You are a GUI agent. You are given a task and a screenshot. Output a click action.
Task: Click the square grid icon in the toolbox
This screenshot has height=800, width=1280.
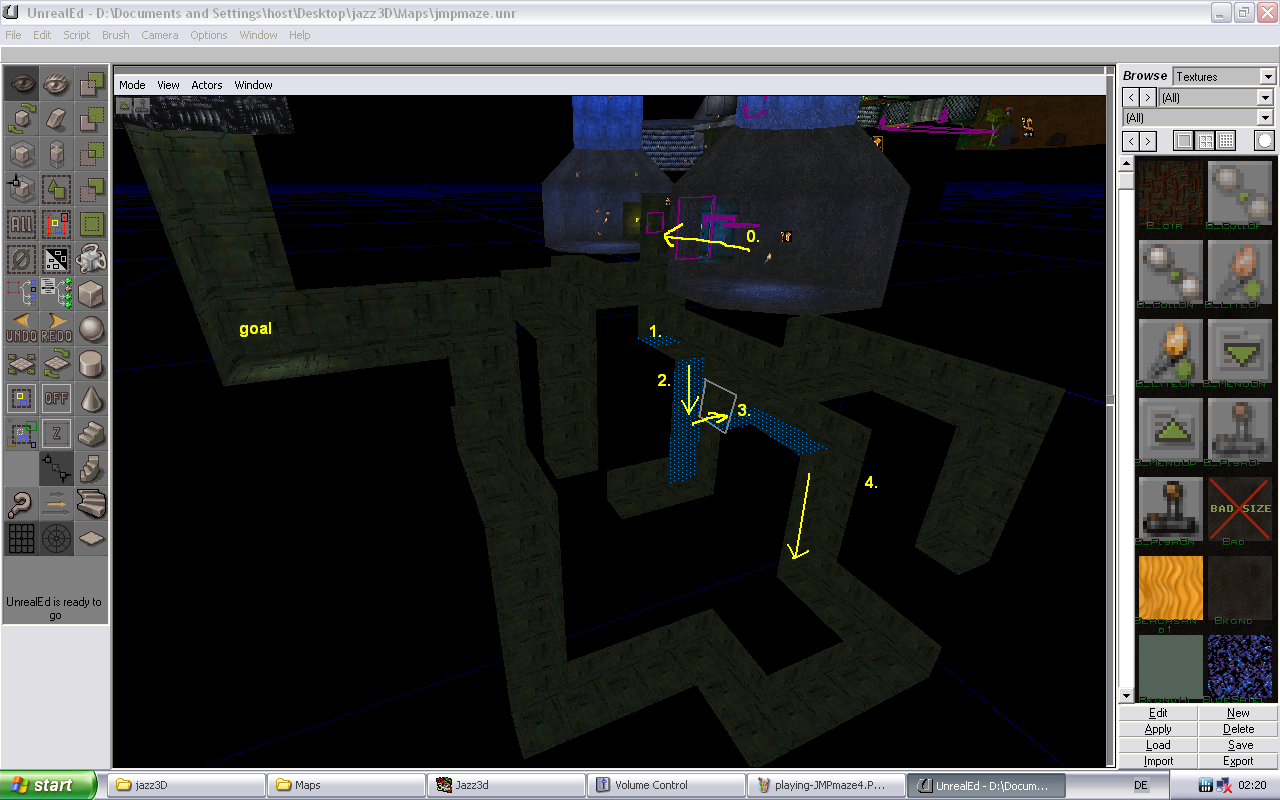coord(21,539)
